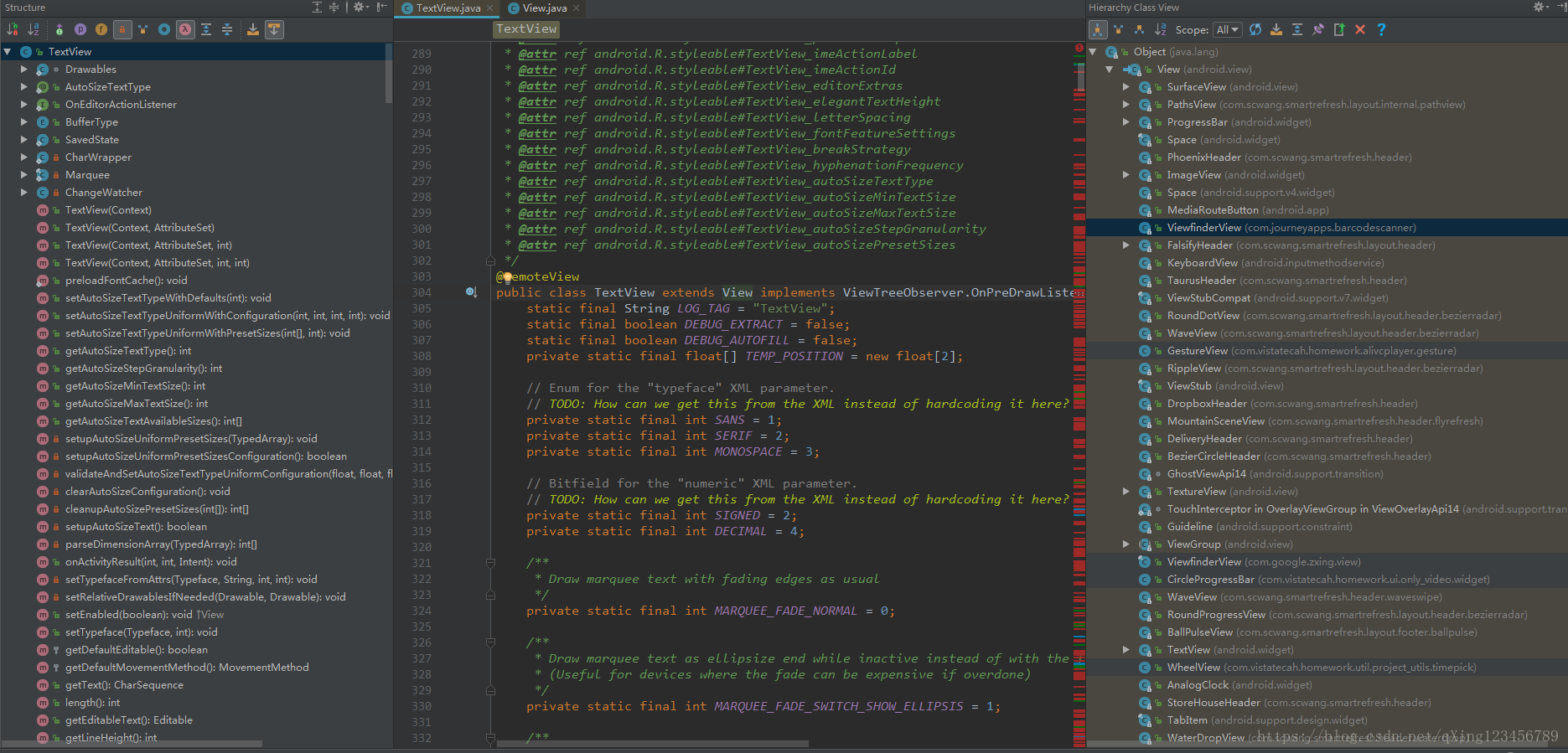Image resolution: width=1568 pixels, height=753 pixels.
Task: Refresh the Hierarchy view
Action: 1255,29
